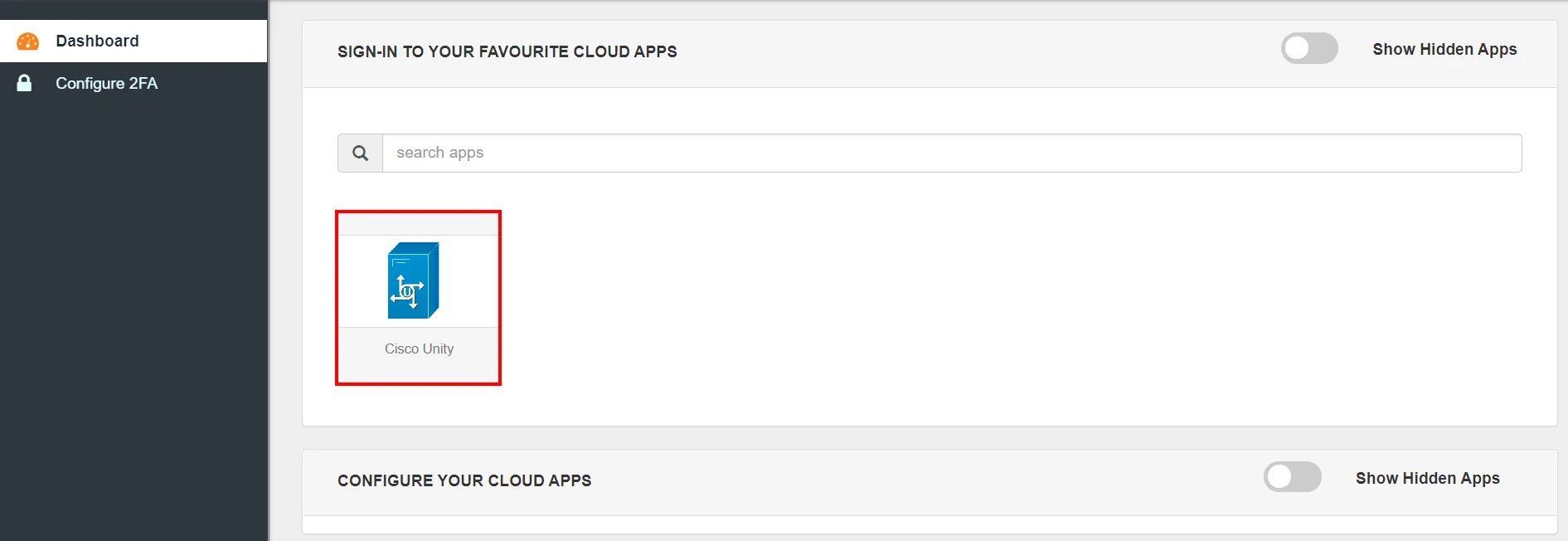Click the Dashboard speedometer icon

tap(27, 41)
